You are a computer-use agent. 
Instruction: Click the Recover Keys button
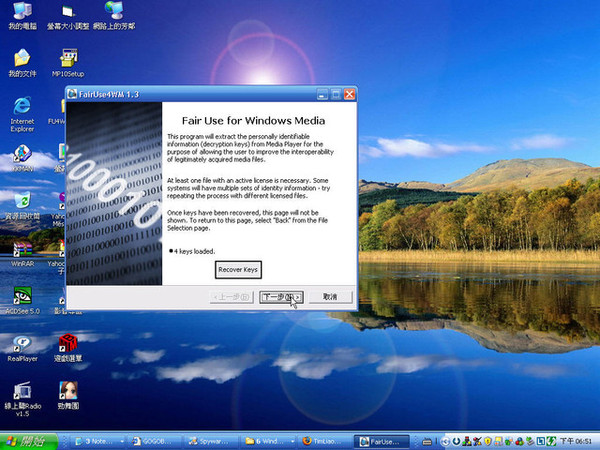pos(238,269)
